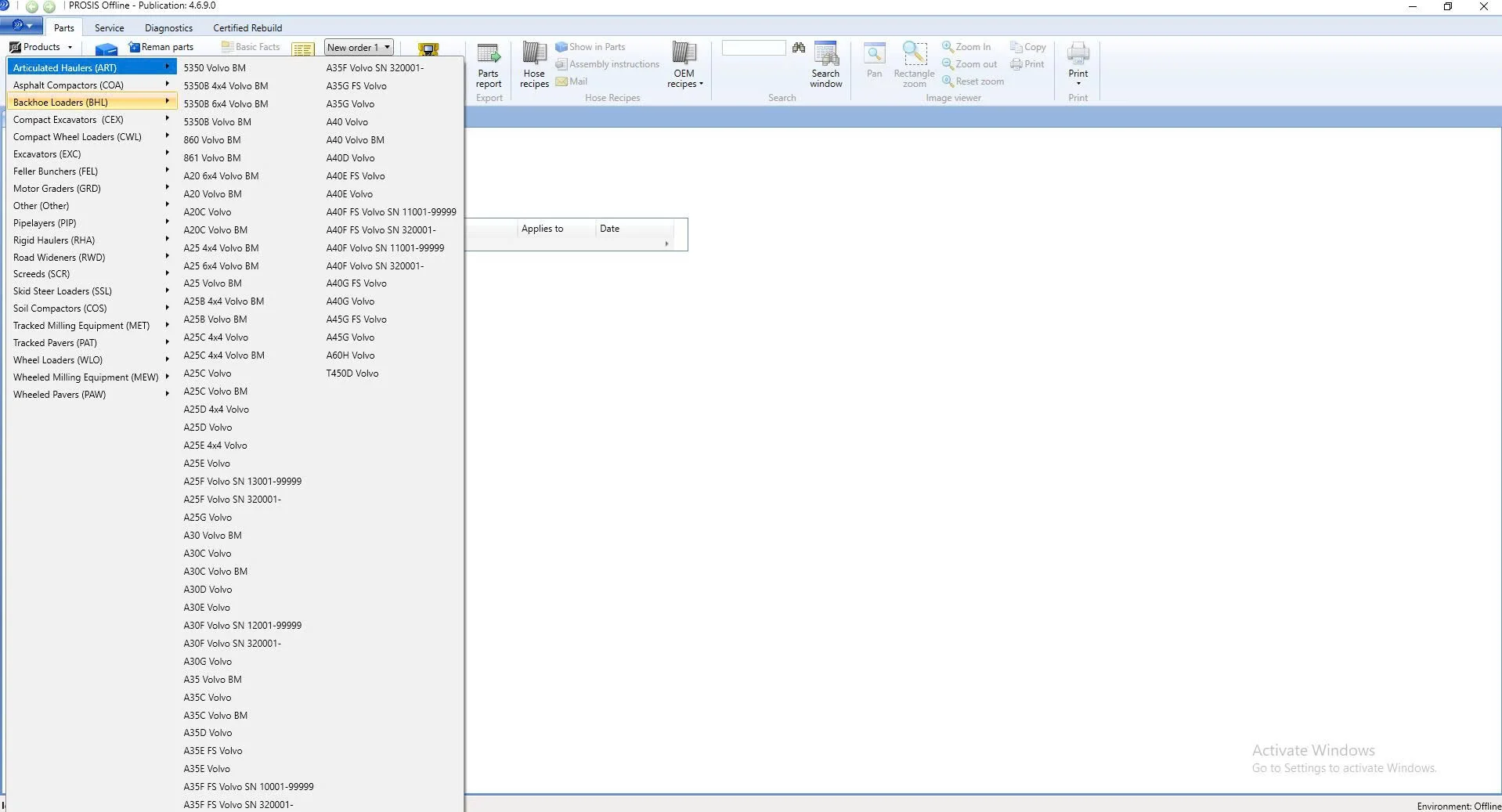The image size is (1502, 812).
Task: Switch to the Parts tab
Action: tap(64, 27)
